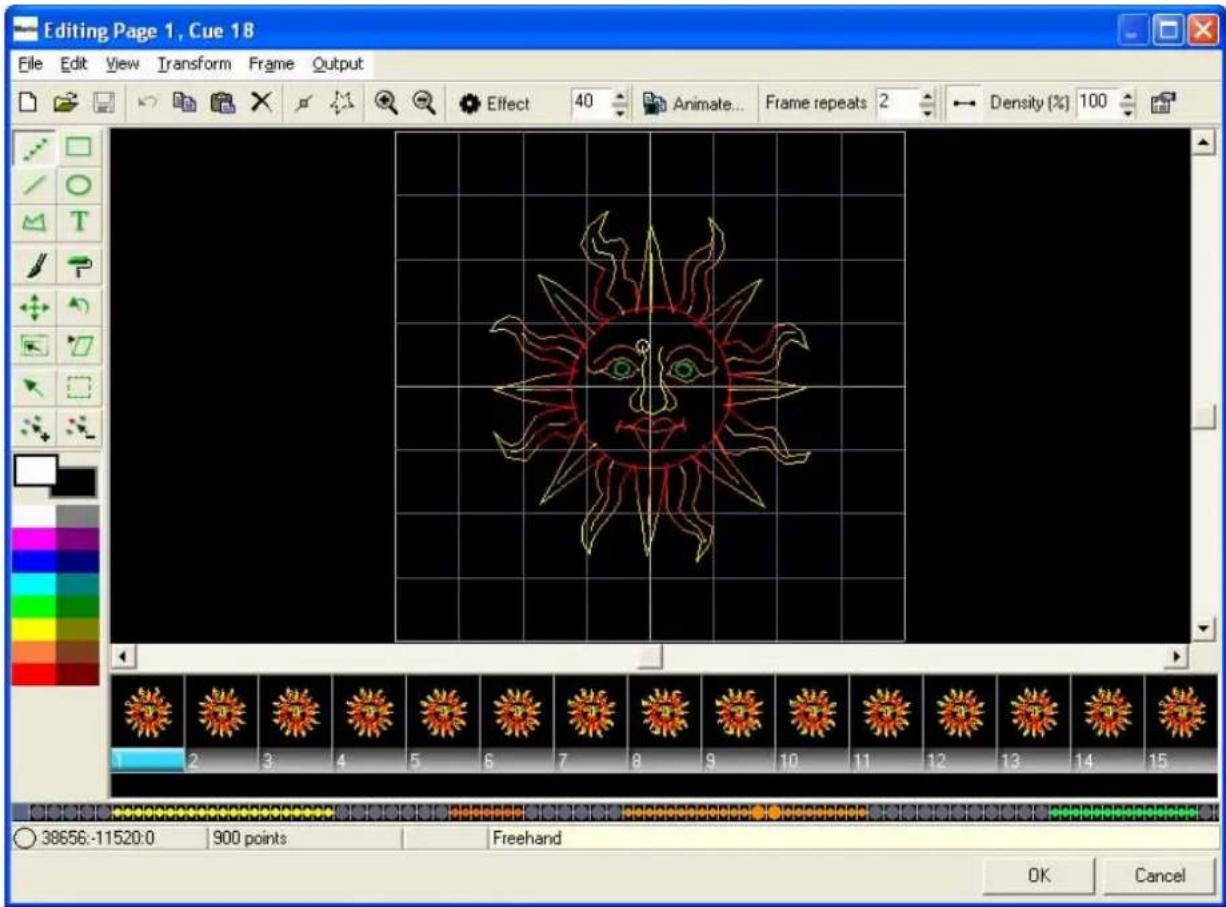Select the paint Roller fill tool
Viewport: 1226px width, 907px height.
click(79, 264)
